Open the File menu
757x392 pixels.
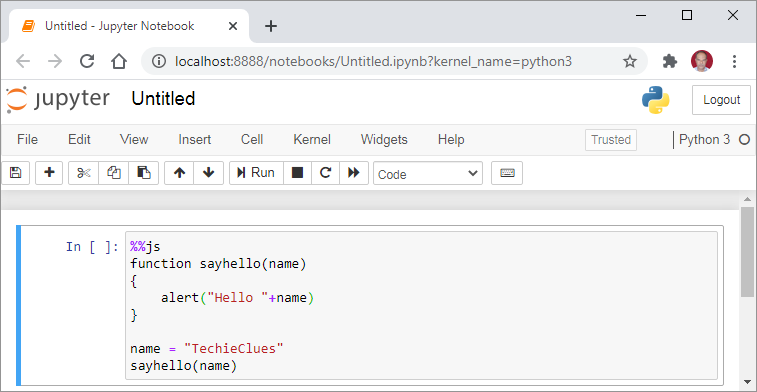tap(27, 140)
